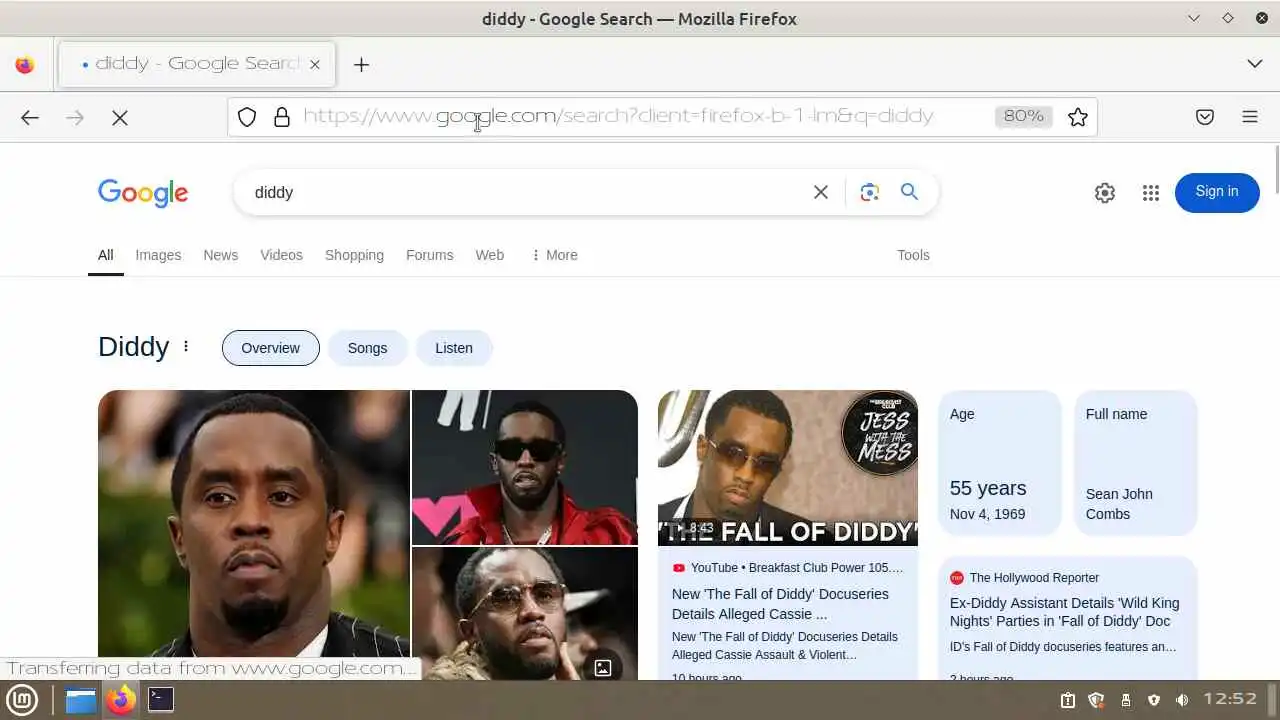1280x720 pixels.
Task: Switch to Forums results tab
Action: [430, 255]
